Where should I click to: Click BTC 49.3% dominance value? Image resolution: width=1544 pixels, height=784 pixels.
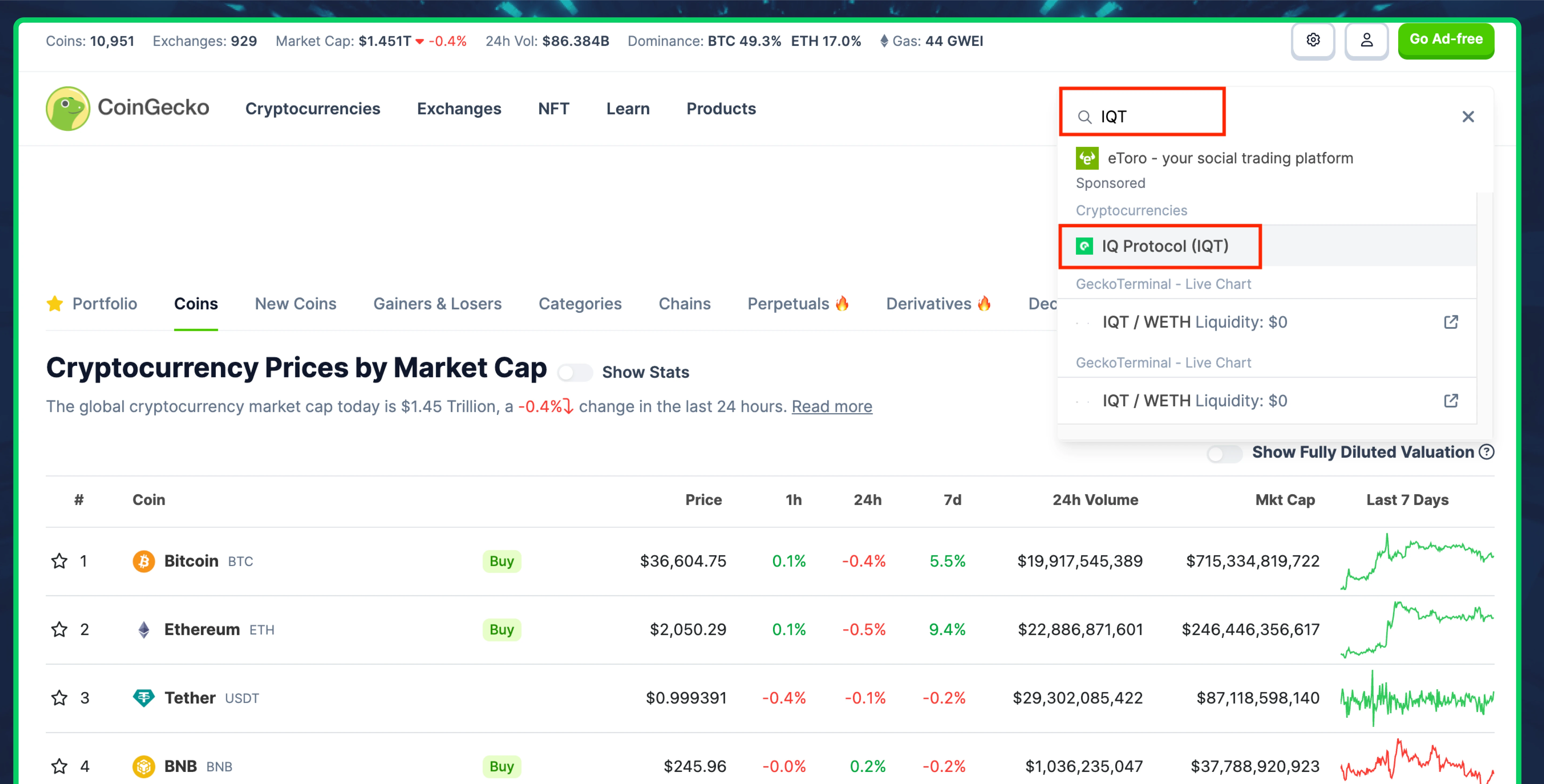coord(744,41)
